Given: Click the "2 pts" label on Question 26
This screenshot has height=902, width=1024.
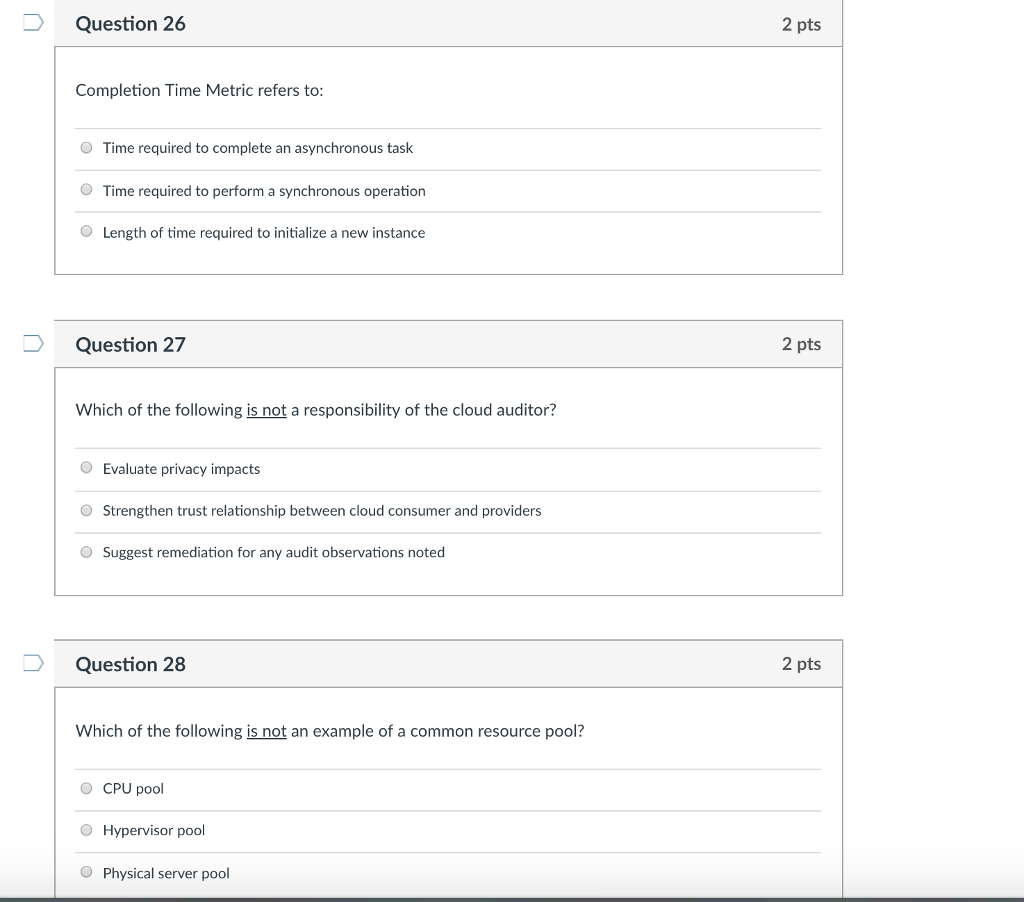Looking at the screenshot, I should point(801,24).
